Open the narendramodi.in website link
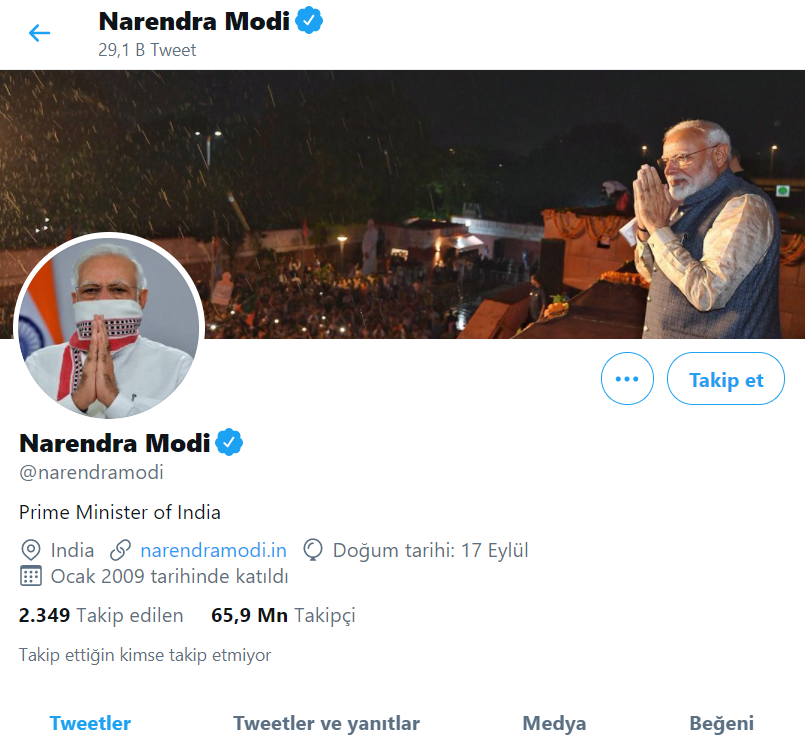This screenshot has width=805, height=753. tap(213, 549)
